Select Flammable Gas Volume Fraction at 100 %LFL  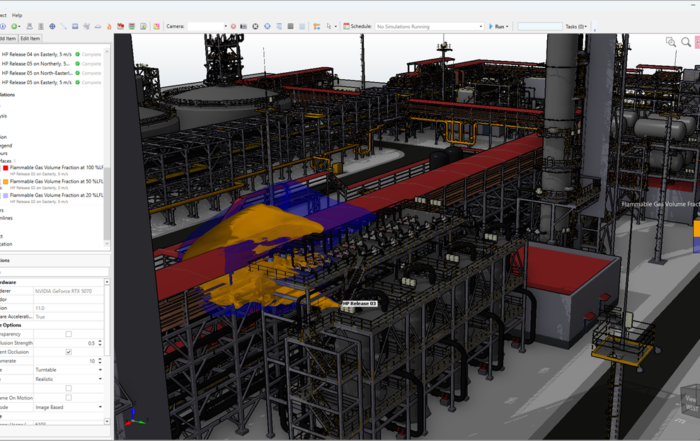(x=56, y=167)
